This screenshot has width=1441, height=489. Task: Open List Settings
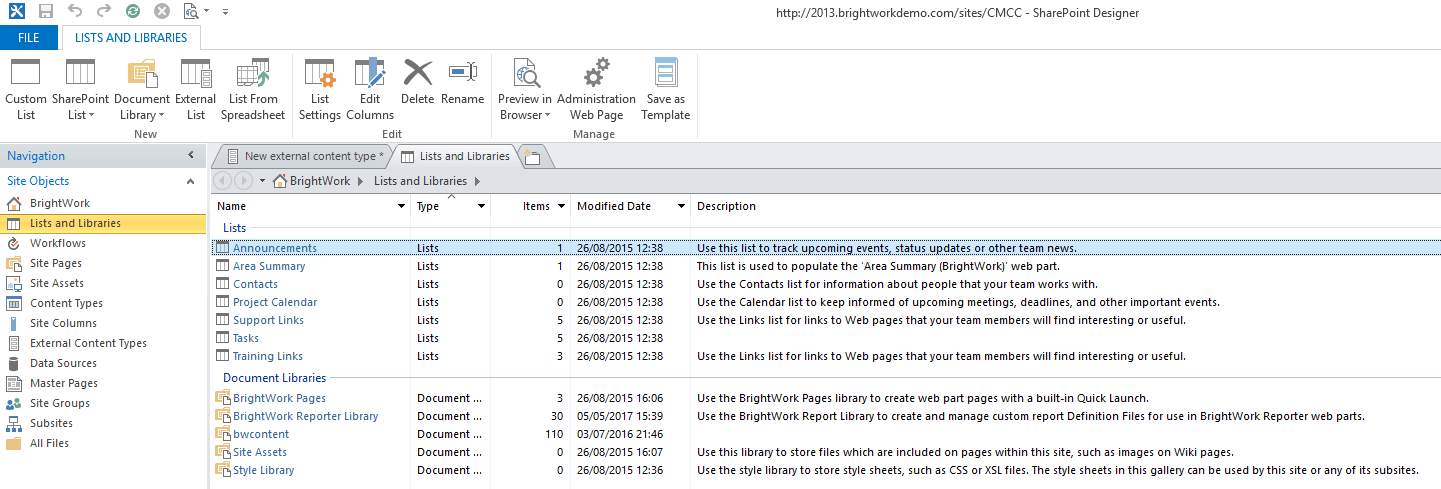pos(320,90)
